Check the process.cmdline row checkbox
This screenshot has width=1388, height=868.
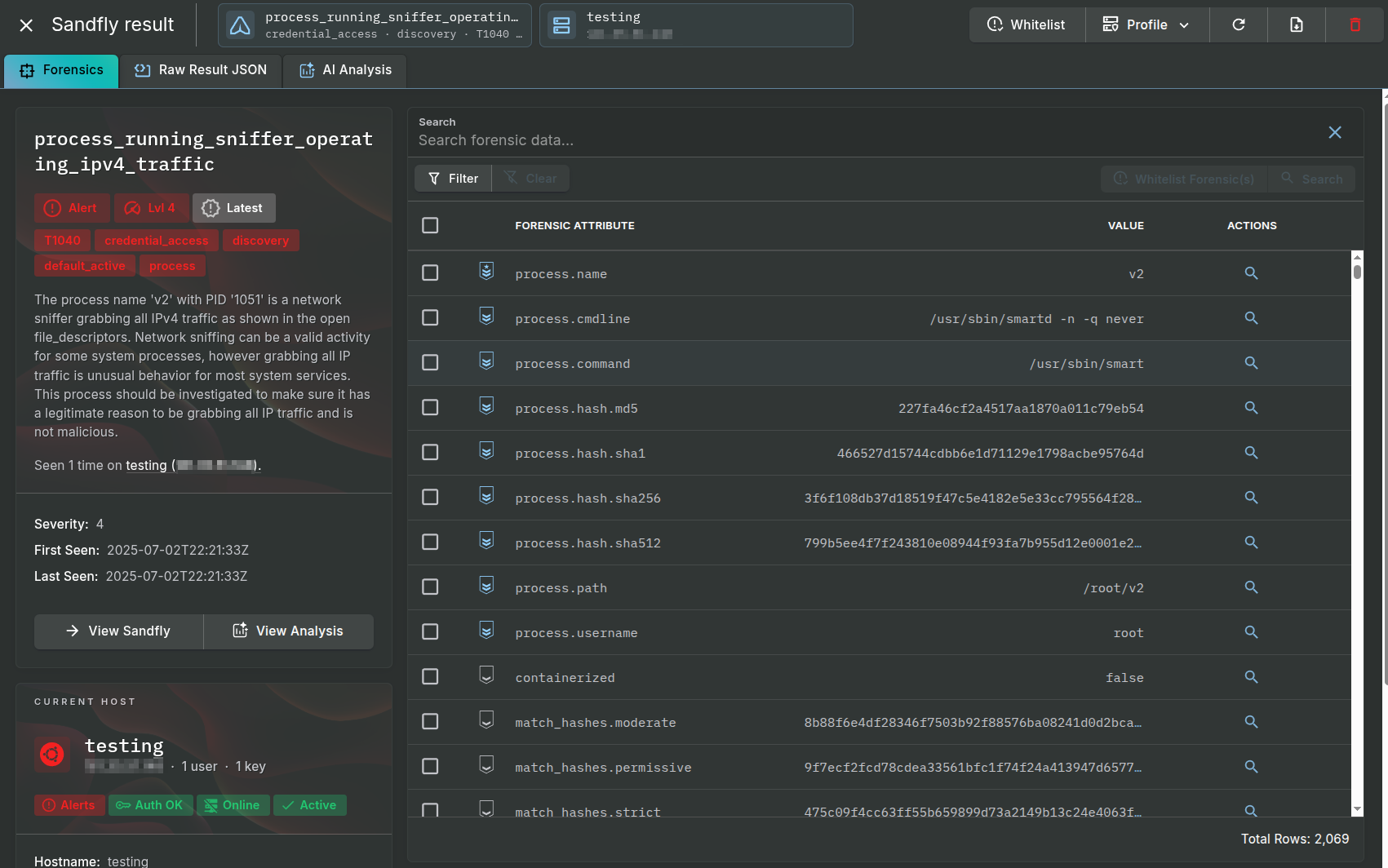tap(430, 317)
